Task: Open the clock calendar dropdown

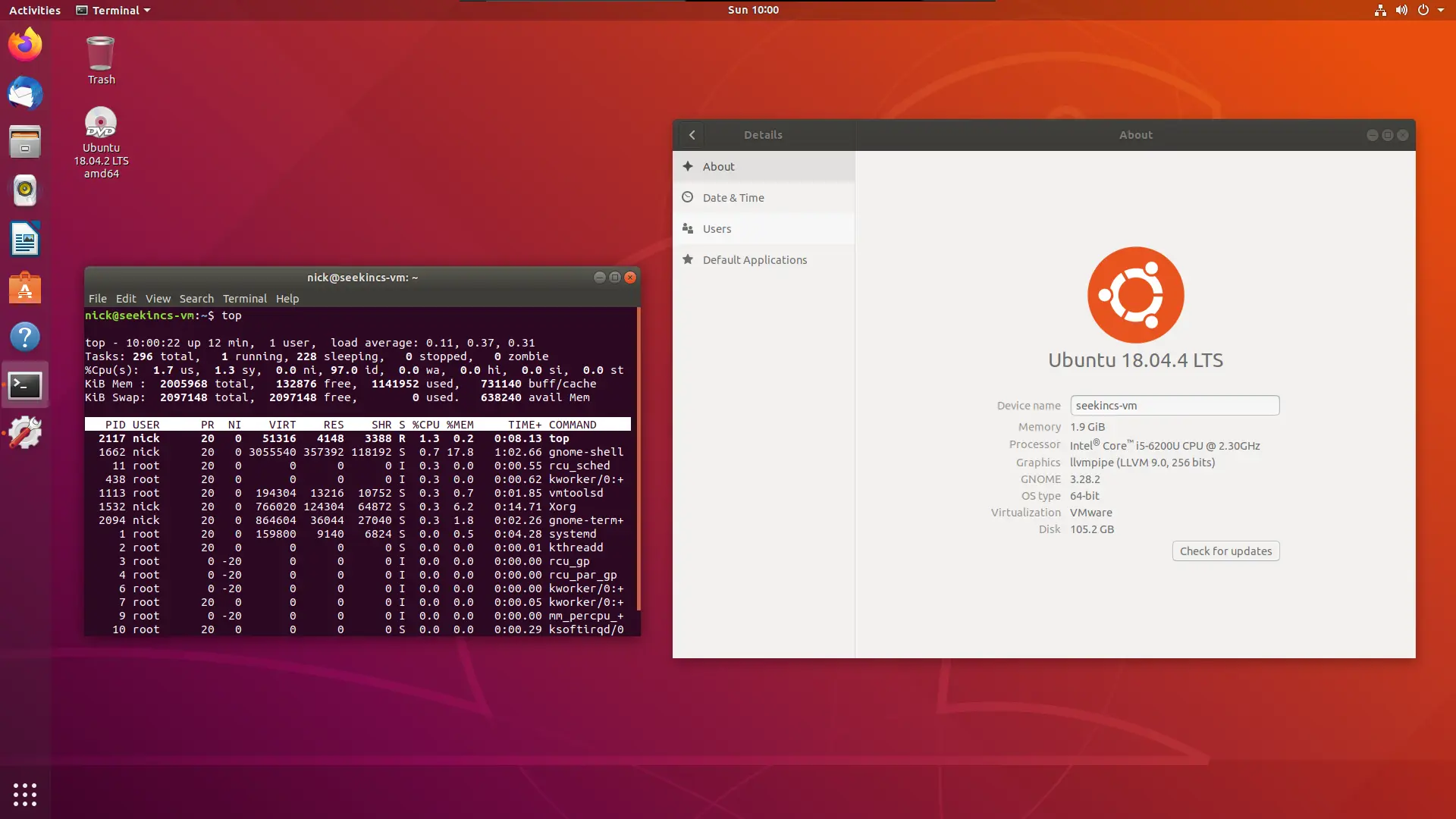Action: tap(752, 10)
